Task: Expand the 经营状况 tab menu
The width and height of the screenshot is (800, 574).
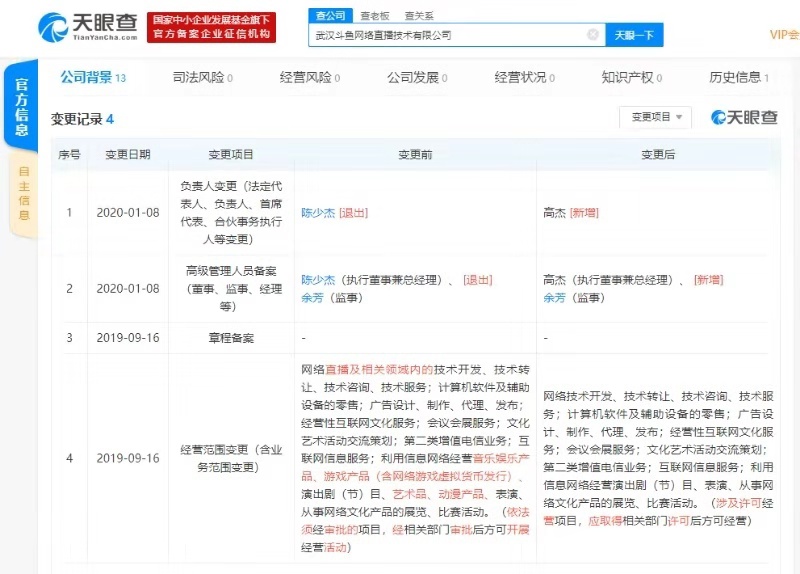Action: click(x=525, y=77)
